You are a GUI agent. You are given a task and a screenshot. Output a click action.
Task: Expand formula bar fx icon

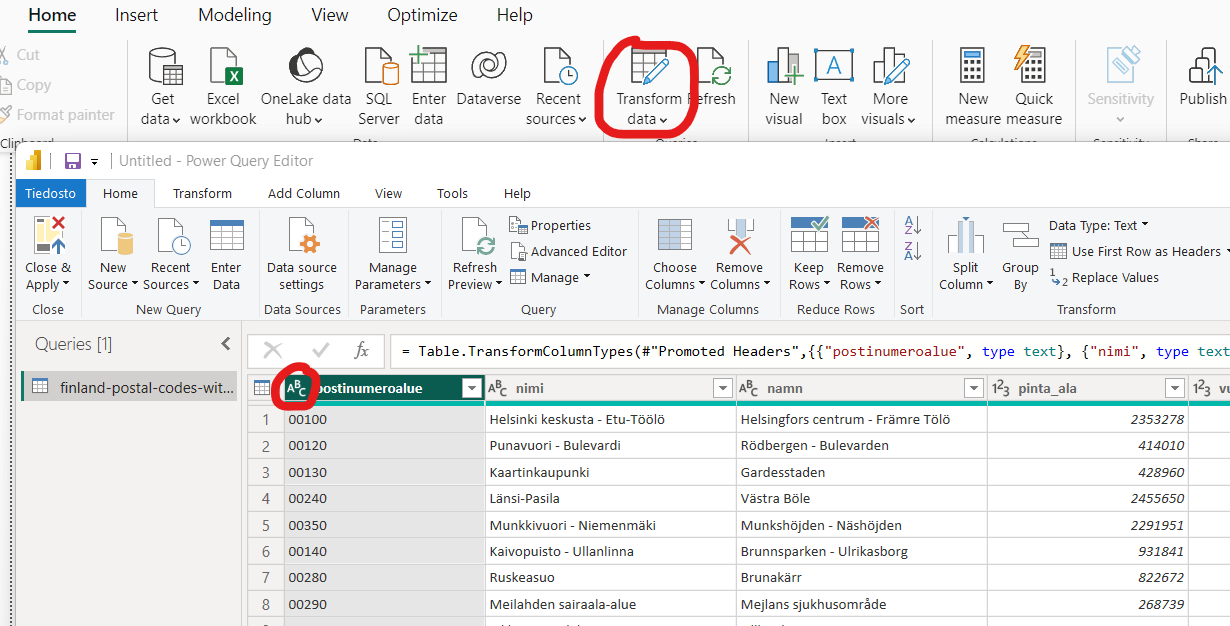361,351
